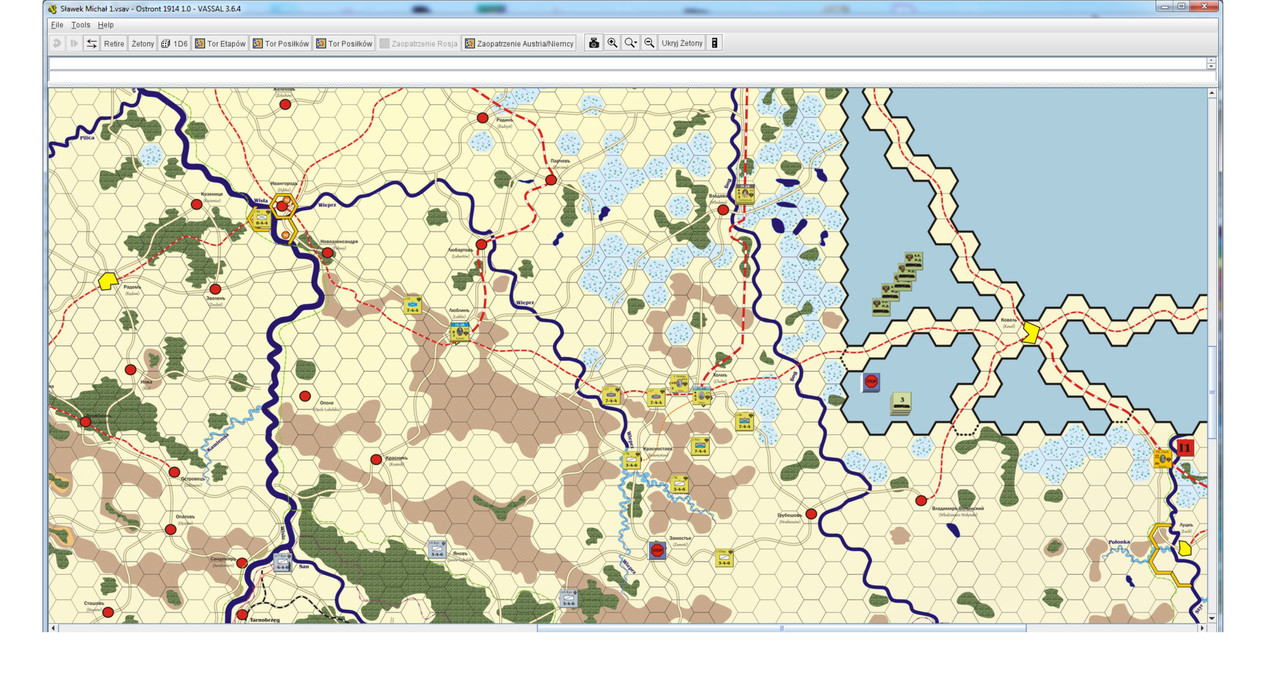Click the horizontal map scrollbar
Viewport: 1280px width, 699px height.
point(781,628)
